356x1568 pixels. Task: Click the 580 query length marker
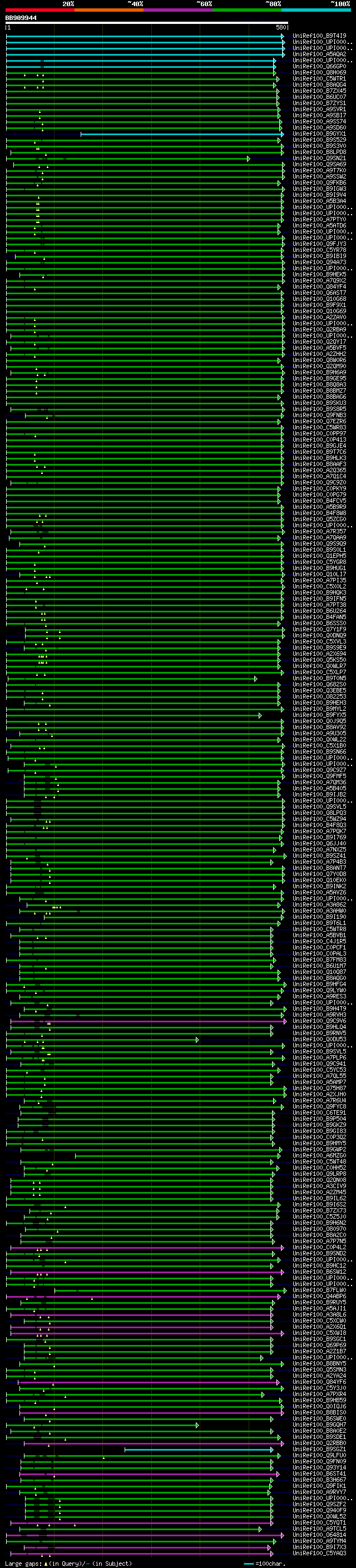pos(280,27)
